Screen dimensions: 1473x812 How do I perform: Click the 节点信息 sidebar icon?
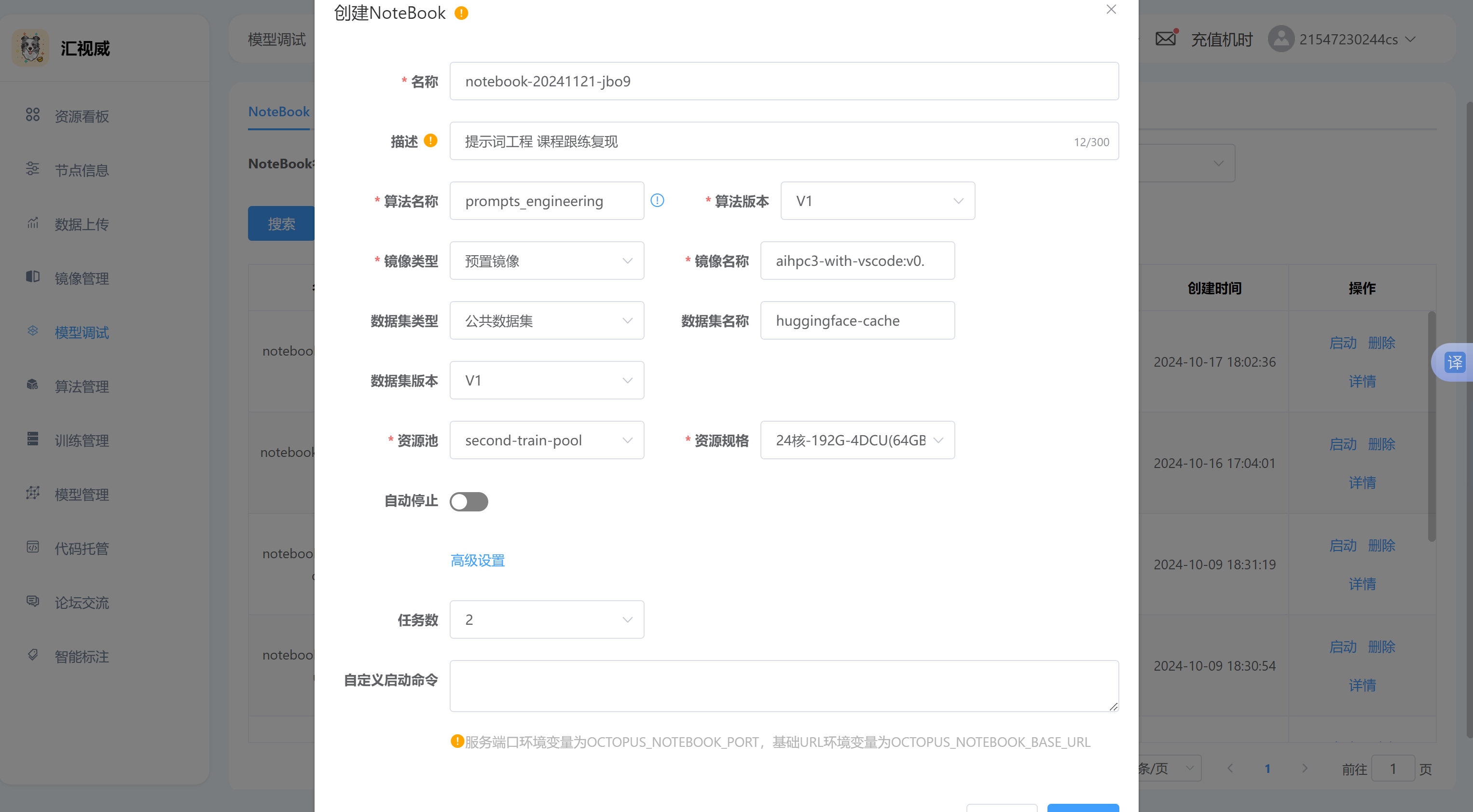point(33,169)
